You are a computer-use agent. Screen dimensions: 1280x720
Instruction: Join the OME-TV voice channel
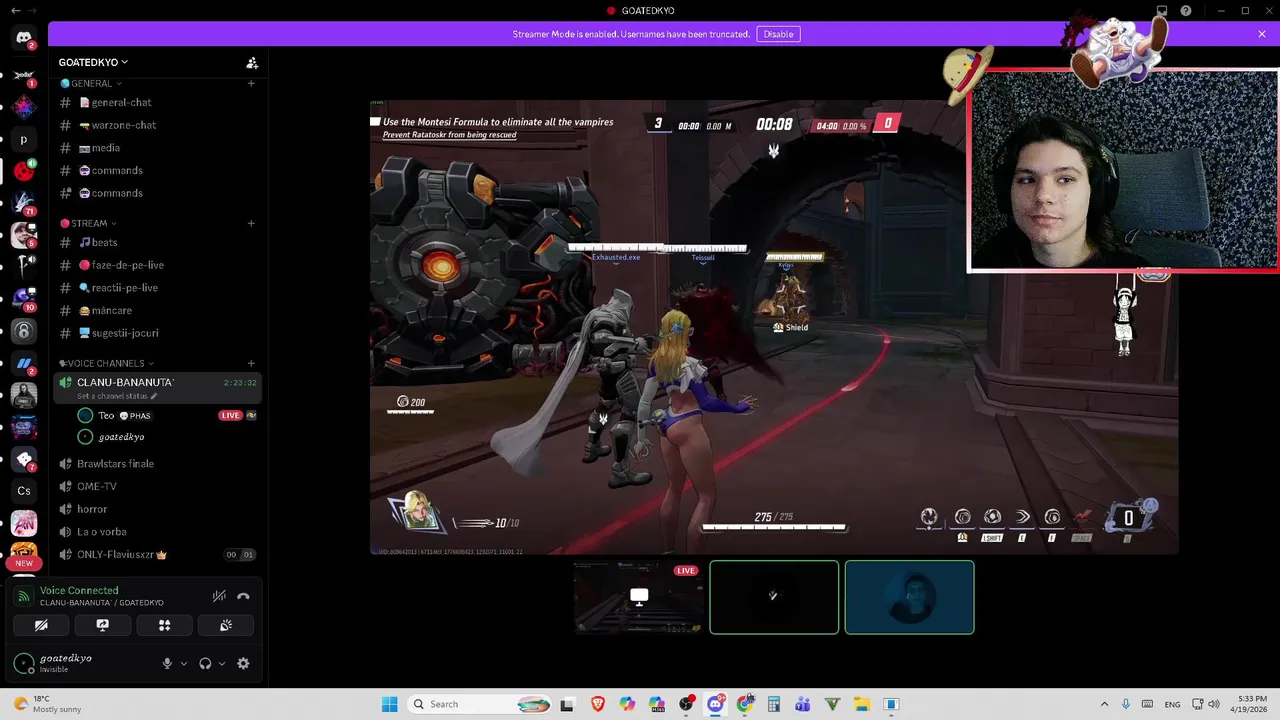pos(158,486)
